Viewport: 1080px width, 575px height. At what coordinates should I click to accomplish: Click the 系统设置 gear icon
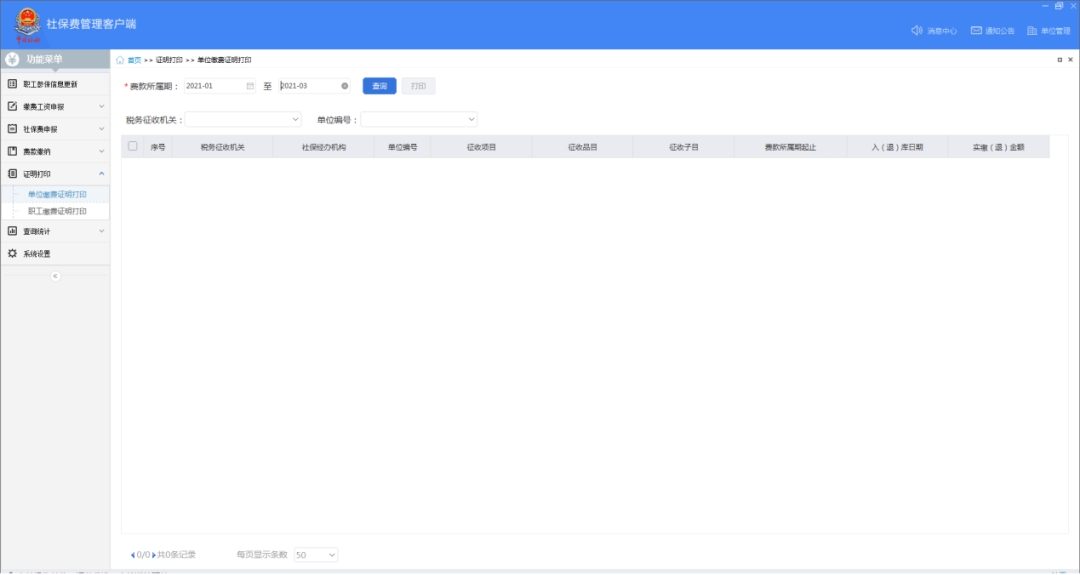13,253
